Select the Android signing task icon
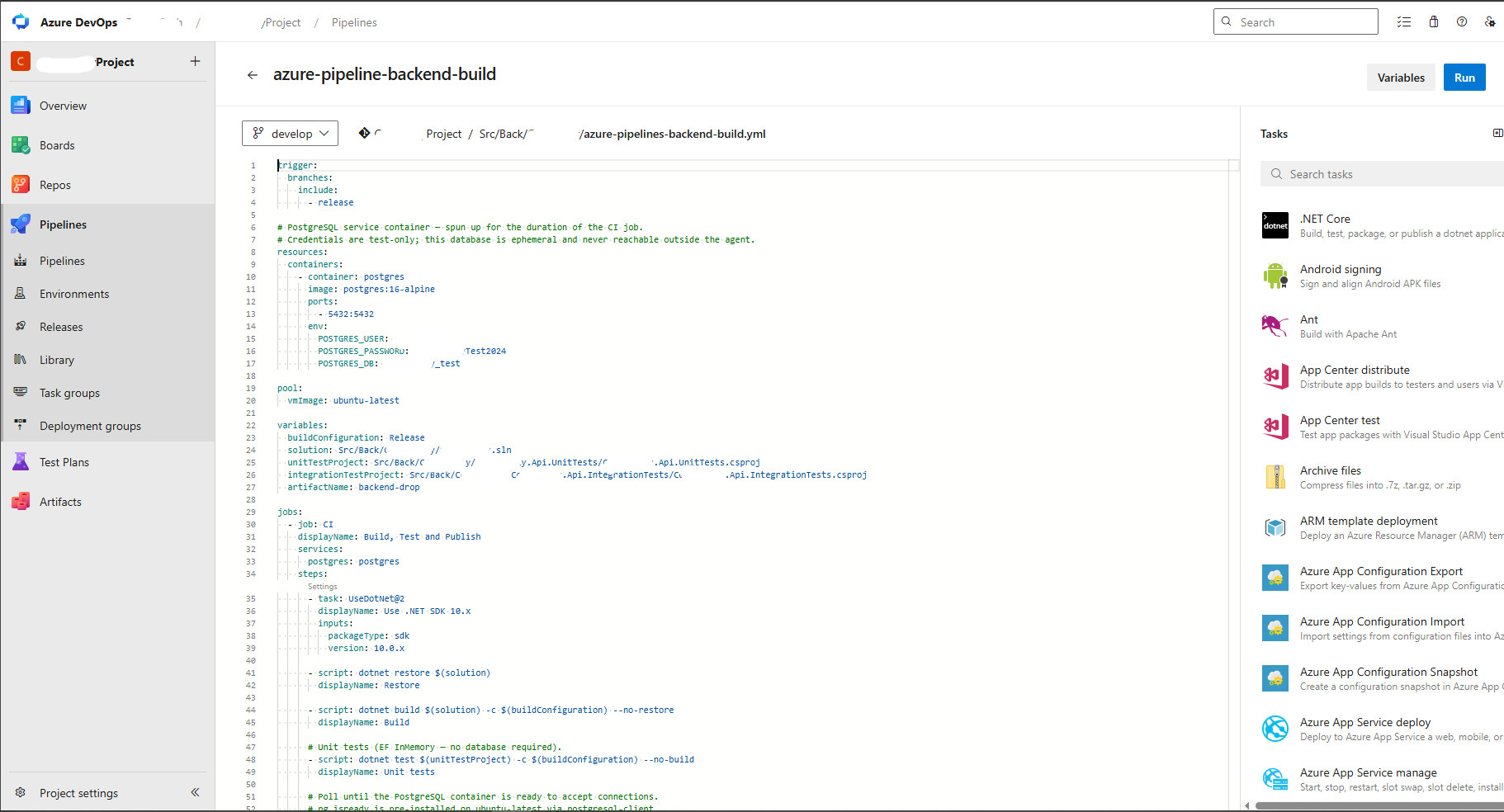Image resolution: width=1504 pixels, height=812 pixels. tap(1275, 276)
